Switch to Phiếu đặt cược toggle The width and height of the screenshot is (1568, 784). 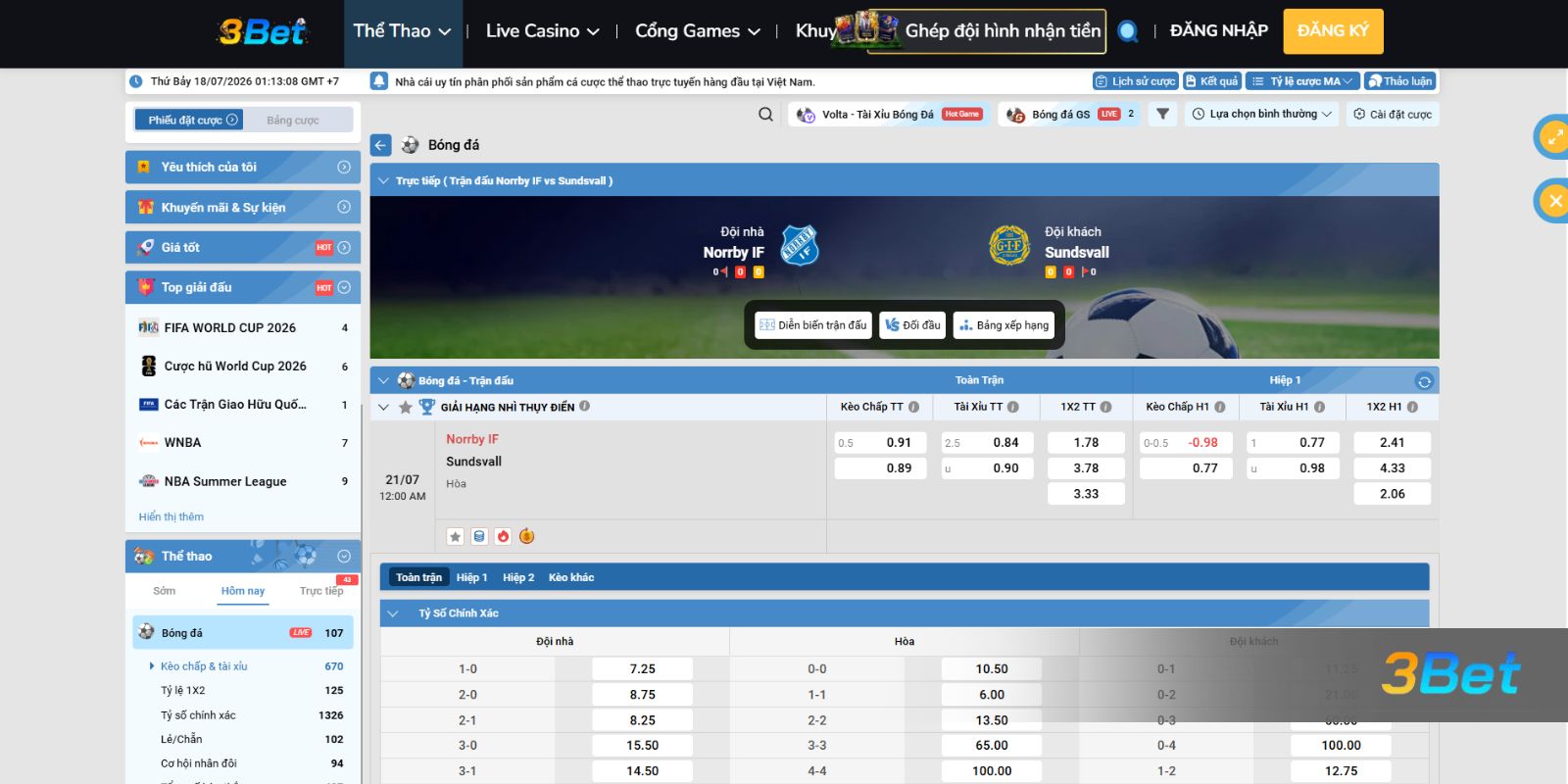click(x=191, y=121)
